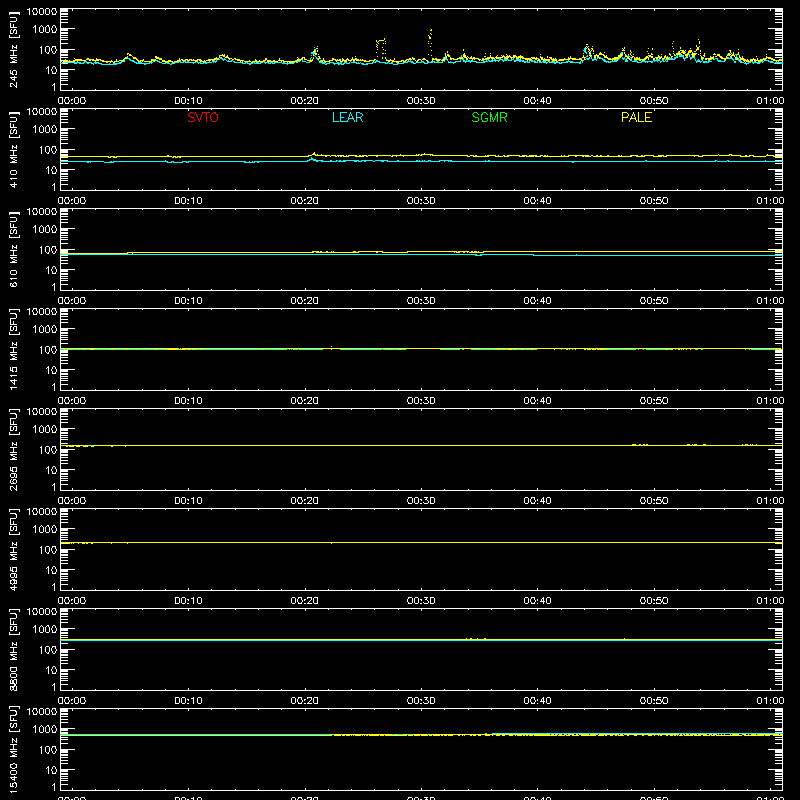Click the 410 MHz [SFU] axis label

click(14, 149)
